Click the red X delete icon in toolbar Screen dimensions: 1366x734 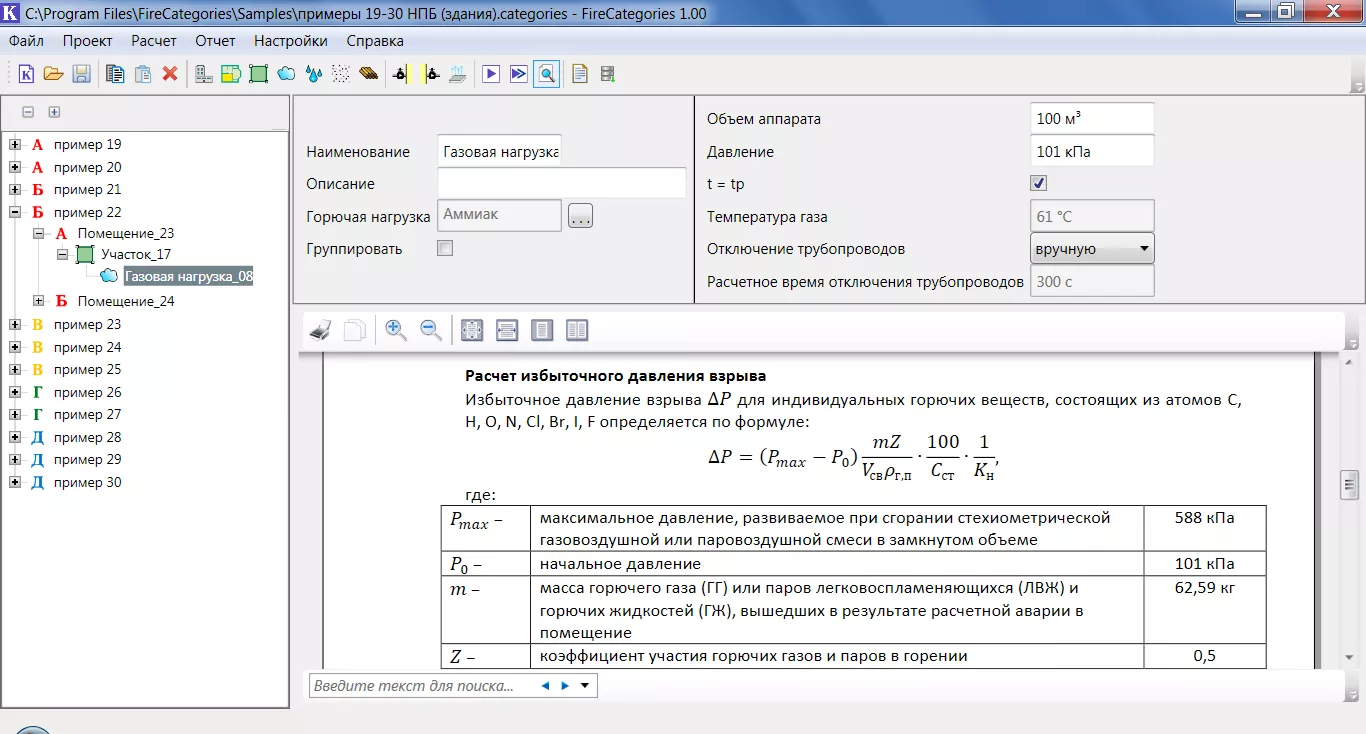click(x=170, y=74)
